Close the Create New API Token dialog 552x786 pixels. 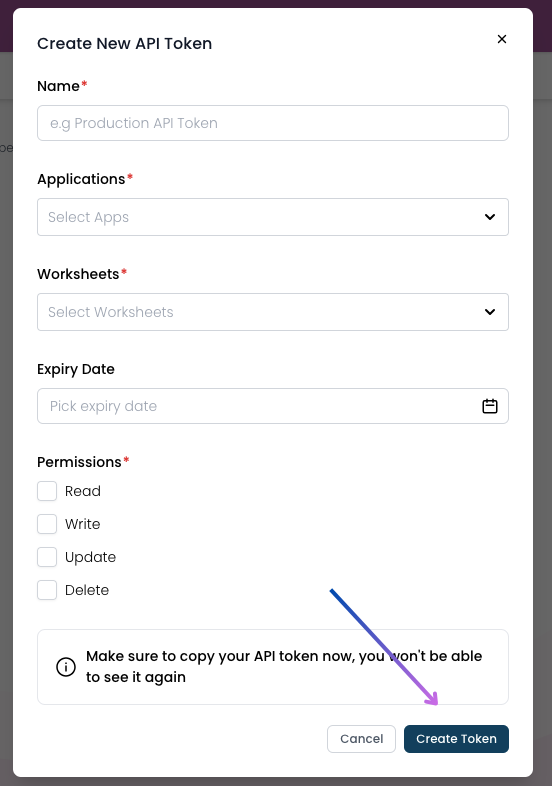(x=501, y=39)
